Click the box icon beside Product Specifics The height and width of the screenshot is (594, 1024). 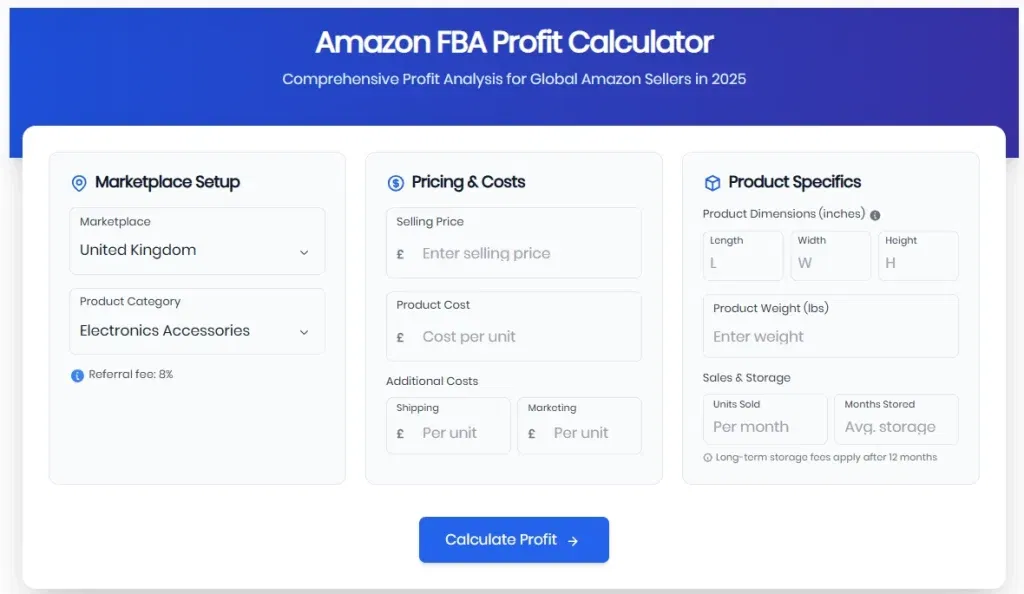tap(712, 182)
